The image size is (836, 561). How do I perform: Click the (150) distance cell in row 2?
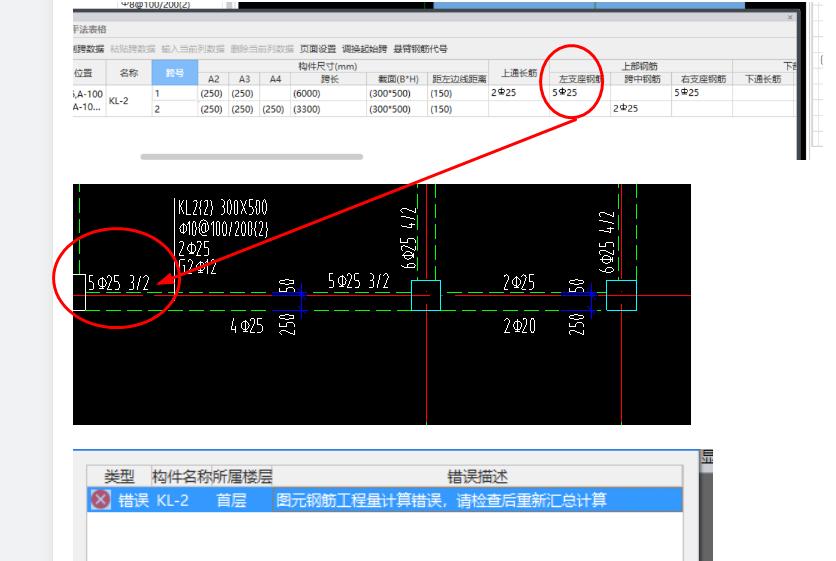point(459,109)
